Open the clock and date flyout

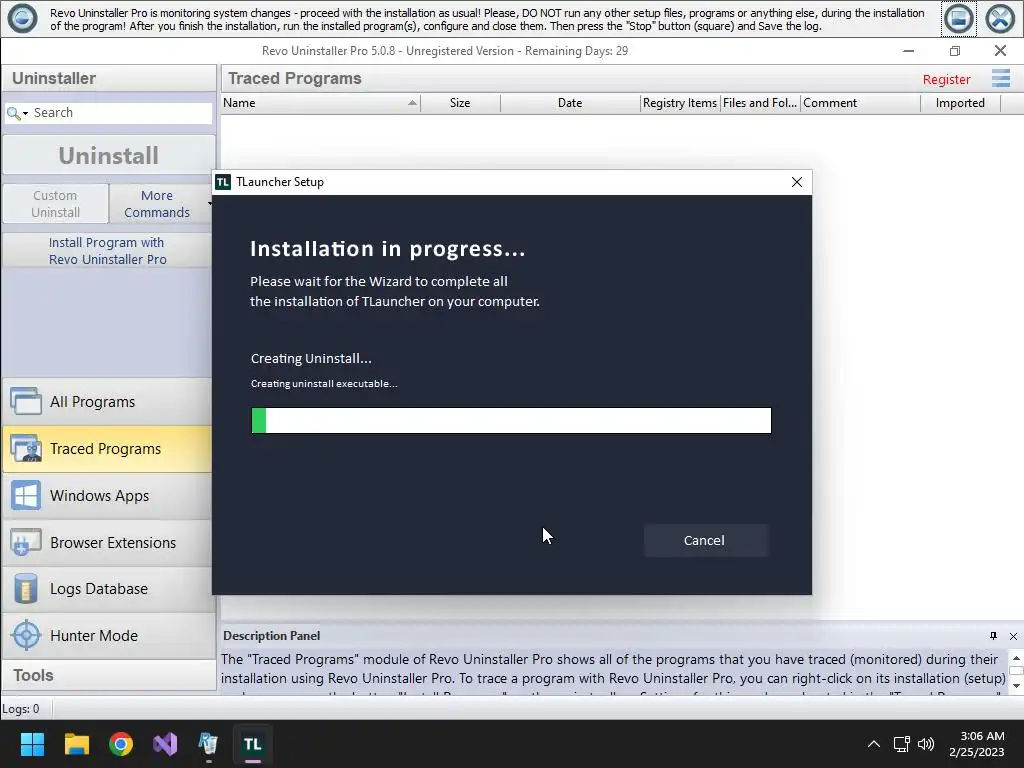[977, 744]
